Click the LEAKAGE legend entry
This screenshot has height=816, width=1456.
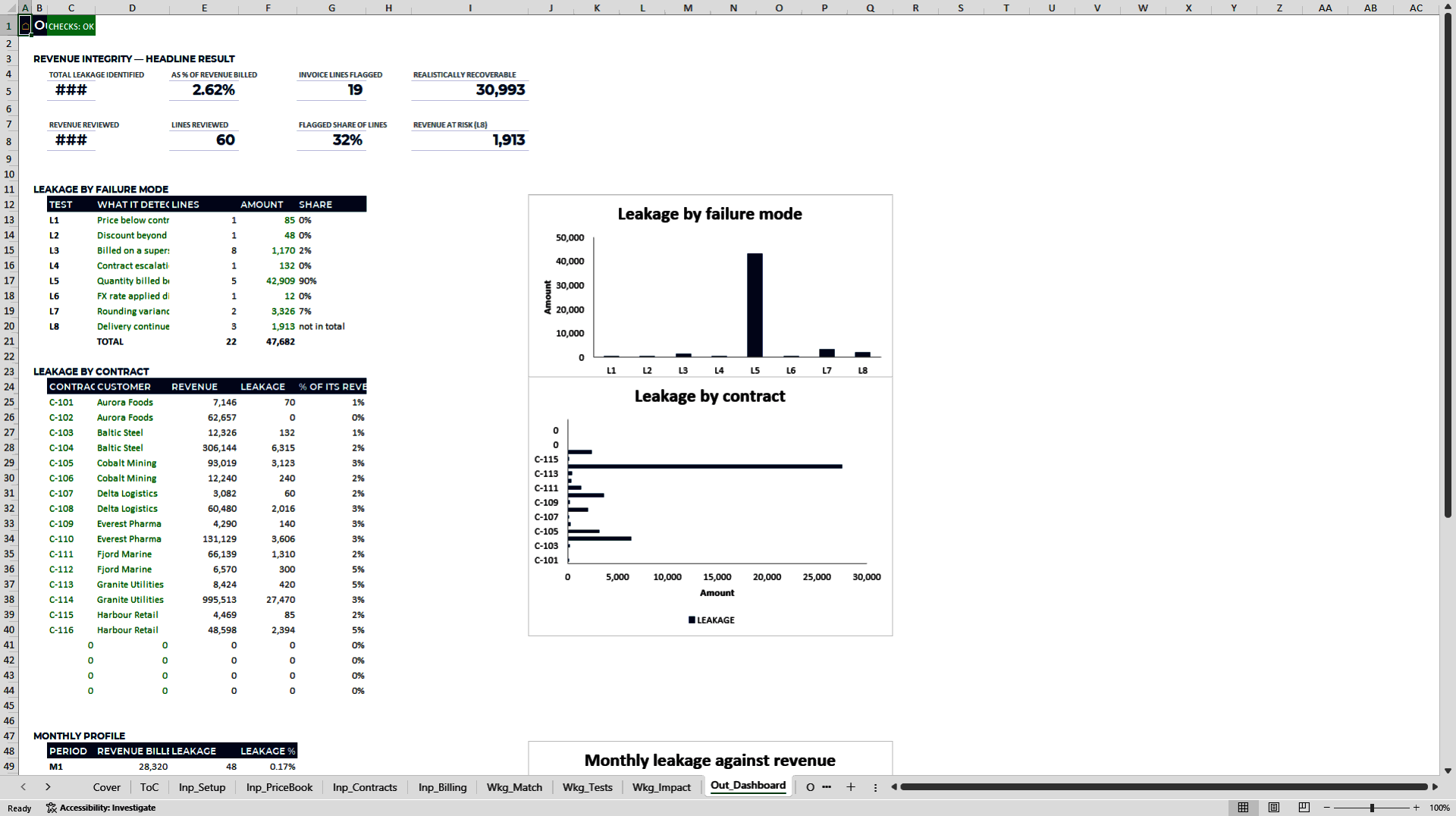click(711, 620)
